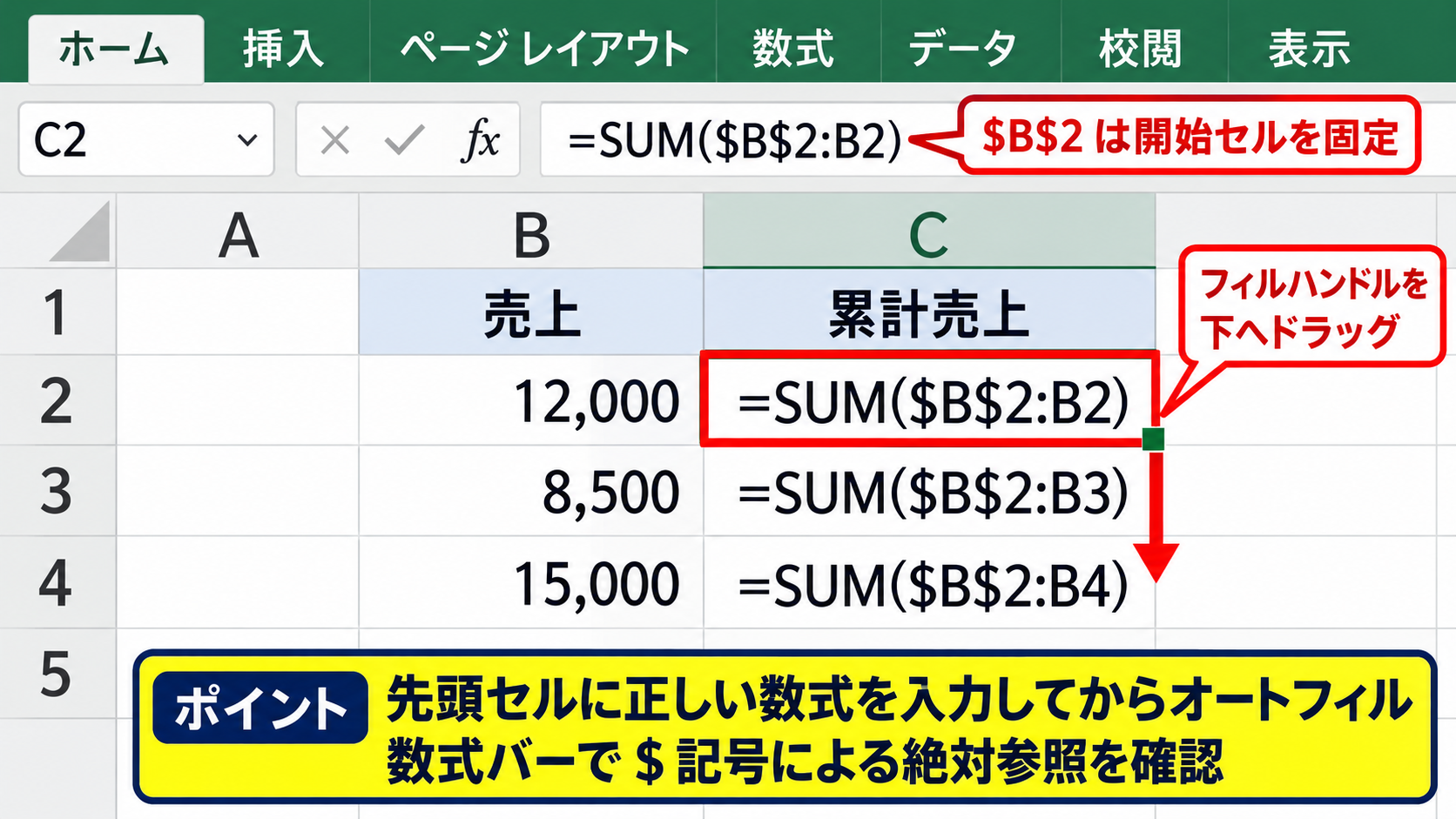Open the 校閲 ribbon tab

click(x=1140, y=49)
